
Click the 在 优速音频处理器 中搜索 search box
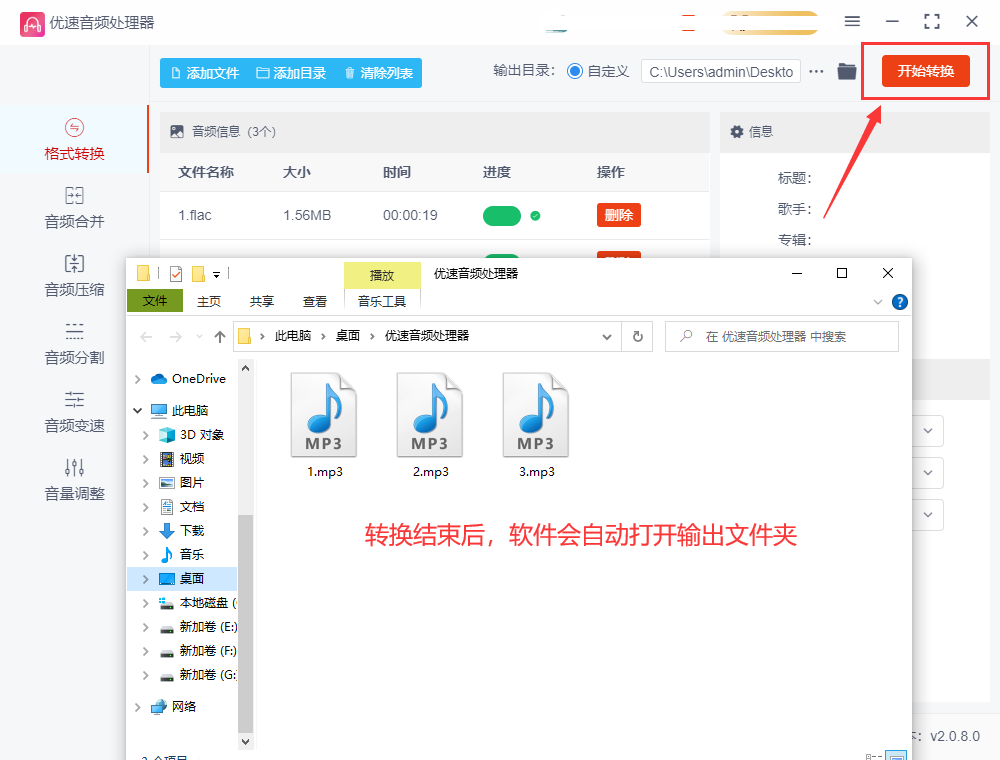point(782,336)
